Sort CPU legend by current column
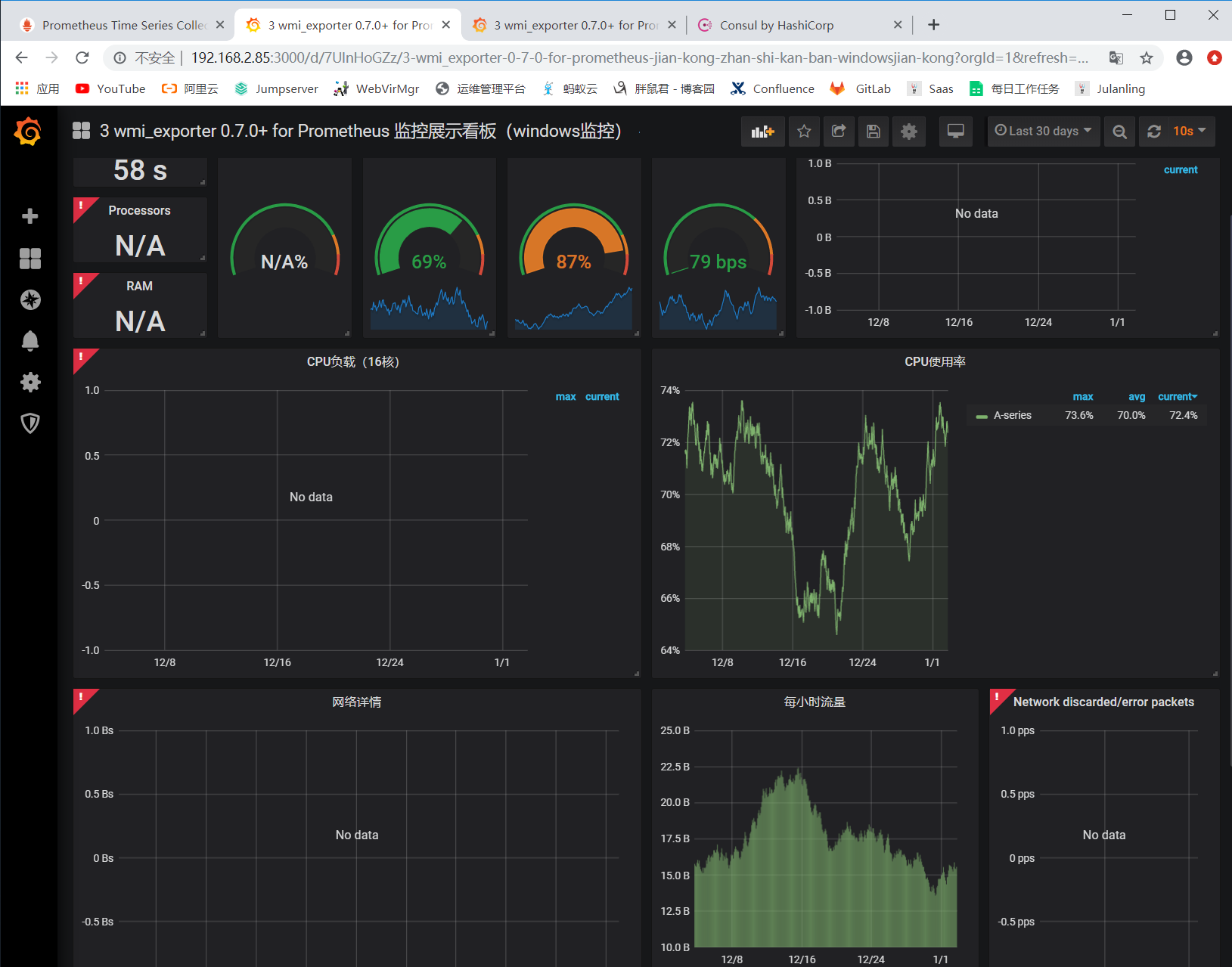 1178,396
